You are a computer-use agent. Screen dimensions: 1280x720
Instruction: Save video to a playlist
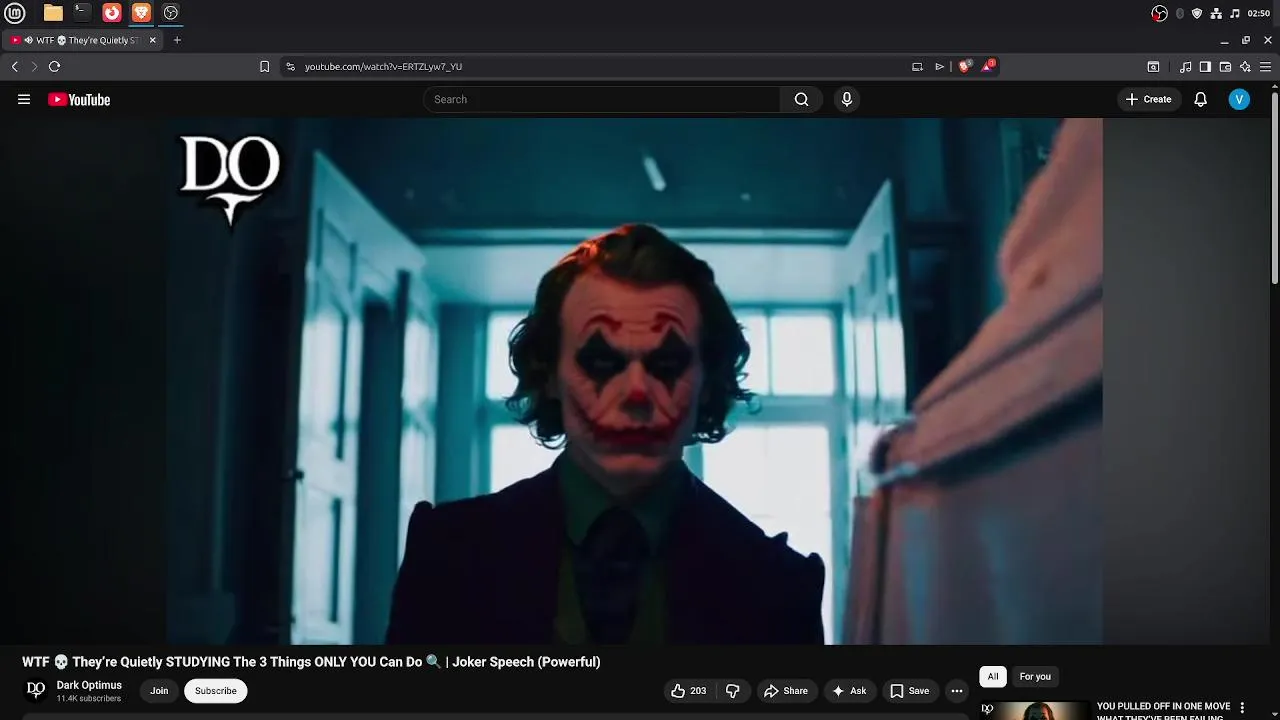pos(910,691)
